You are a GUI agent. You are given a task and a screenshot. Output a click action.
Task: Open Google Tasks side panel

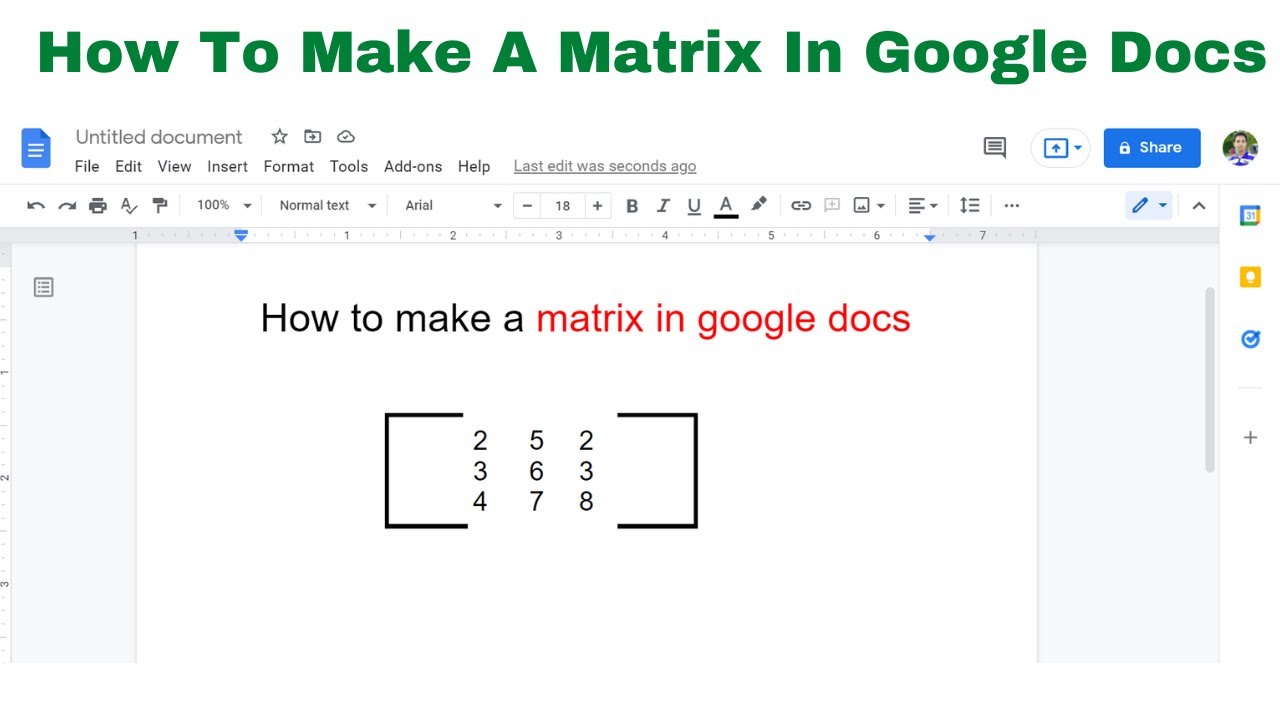1250,339
